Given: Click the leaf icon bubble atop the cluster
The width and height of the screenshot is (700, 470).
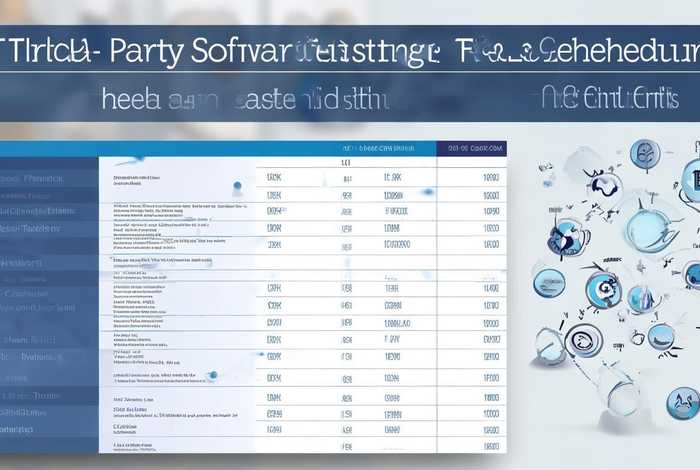Looking at the screenshot, I should click(x=644, y=153).
